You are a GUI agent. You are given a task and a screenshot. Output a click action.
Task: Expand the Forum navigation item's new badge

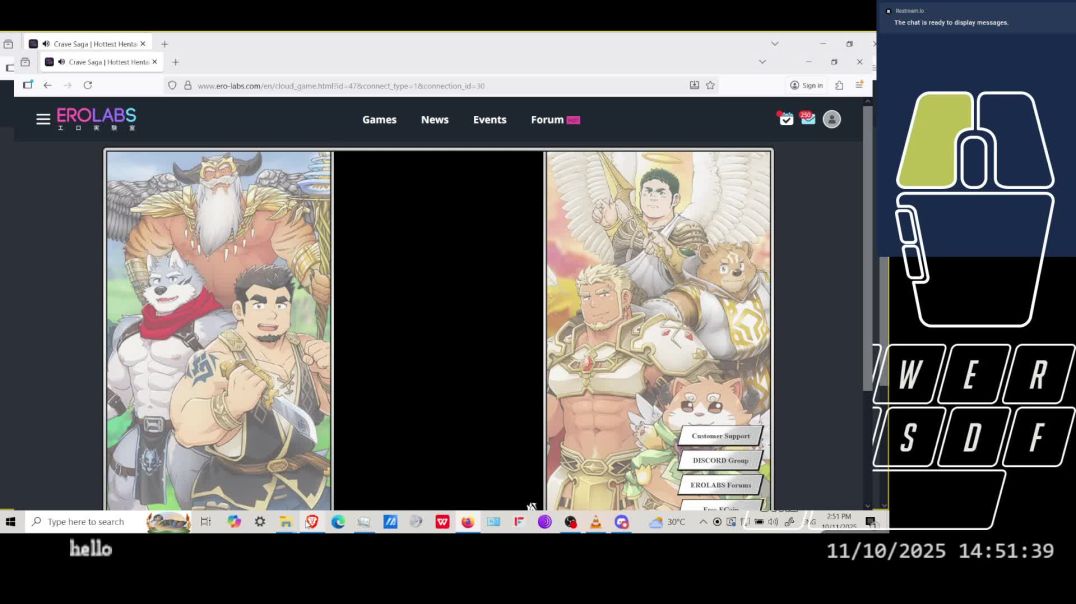(572, 119)
